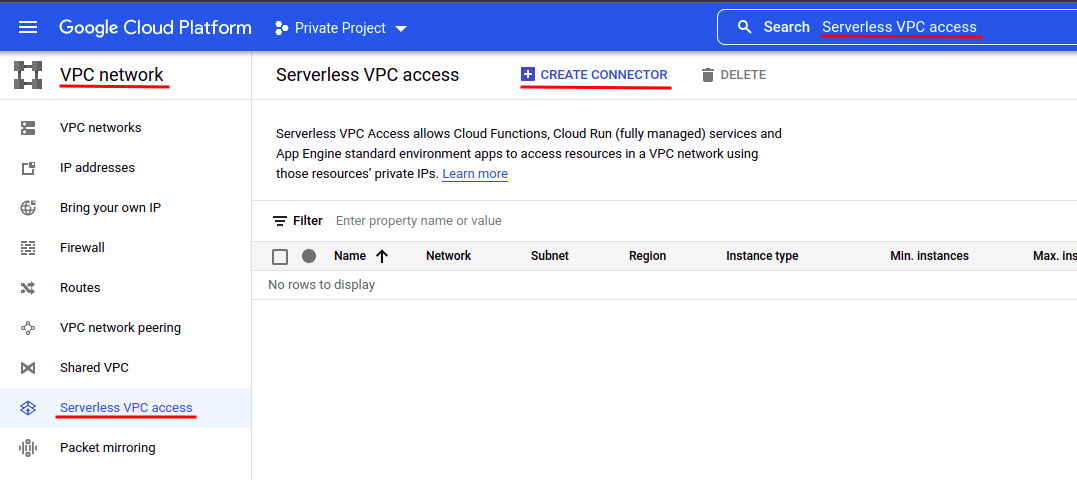
Task: Click the Shared VPC sidebar icon
Action: tap(28, 368)
